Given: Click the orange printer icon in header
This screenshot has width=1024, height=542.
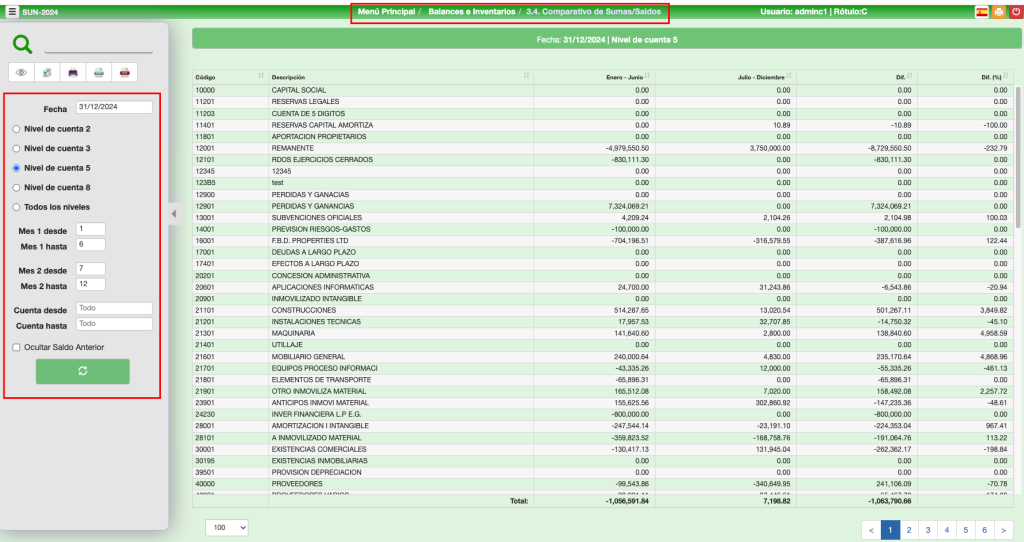Looking at the screenshot, I should (999, 12).
